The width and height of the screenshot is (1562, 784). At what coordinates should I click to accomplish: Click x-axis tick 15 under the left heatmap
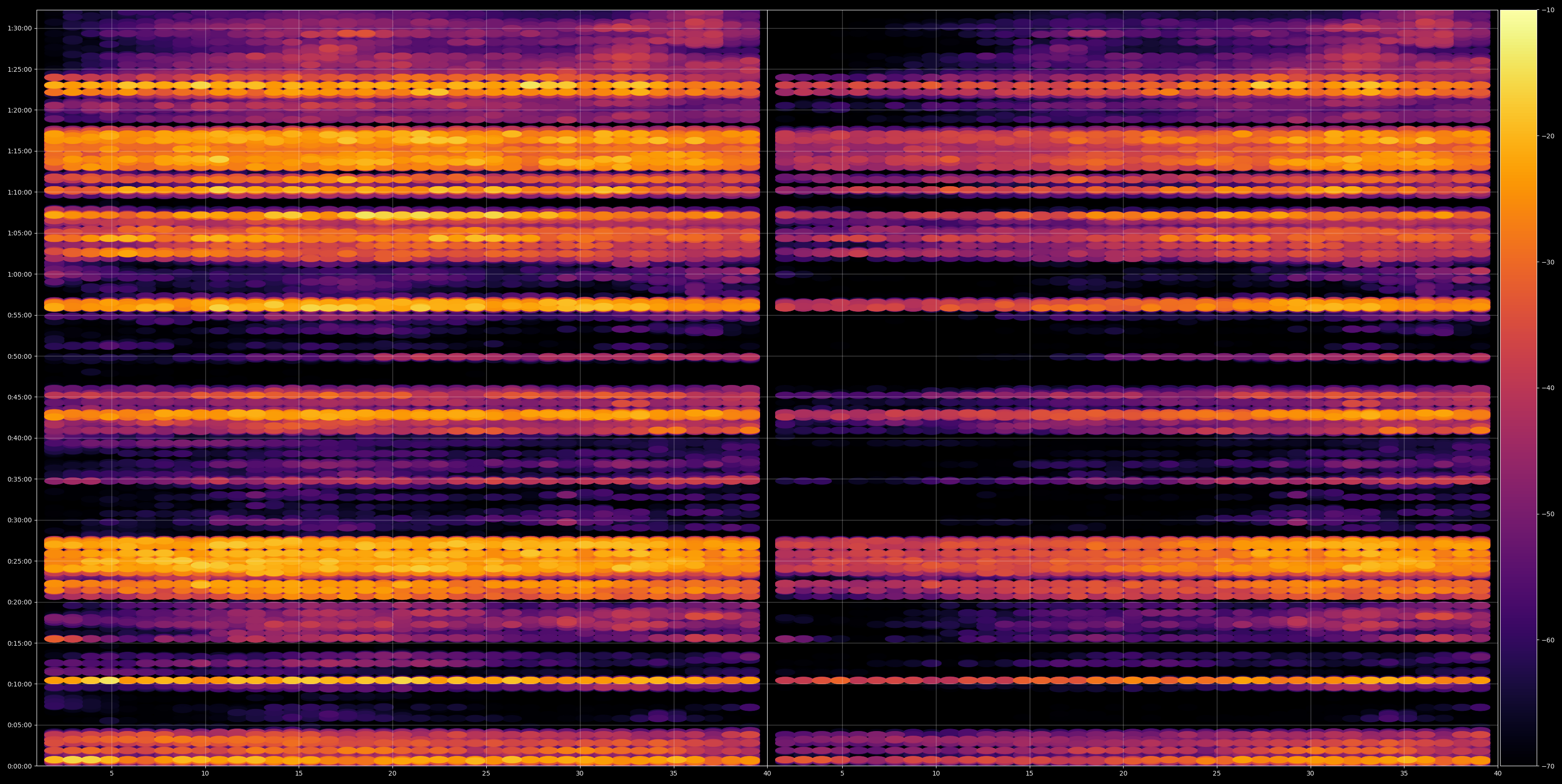tap(299, 774)
